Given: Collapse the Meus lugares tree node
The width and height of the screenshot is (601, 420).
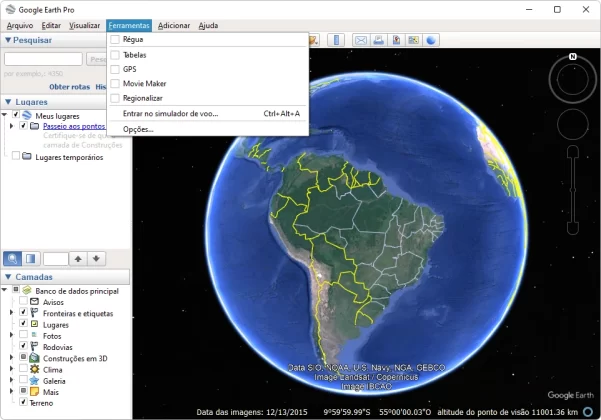Looking at the screenshot, I should 5,115.
